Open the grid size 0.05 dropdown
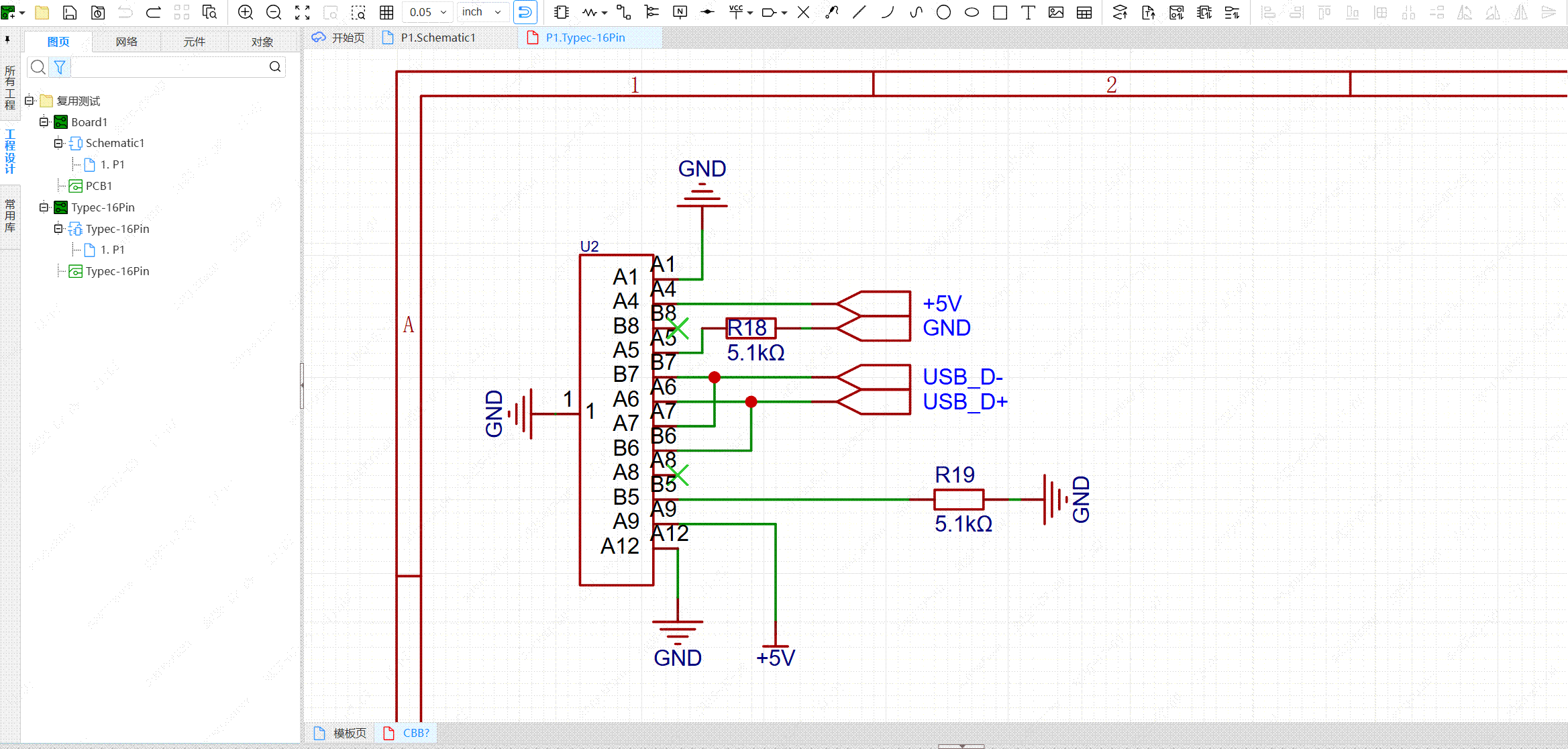 coord(427,12)
